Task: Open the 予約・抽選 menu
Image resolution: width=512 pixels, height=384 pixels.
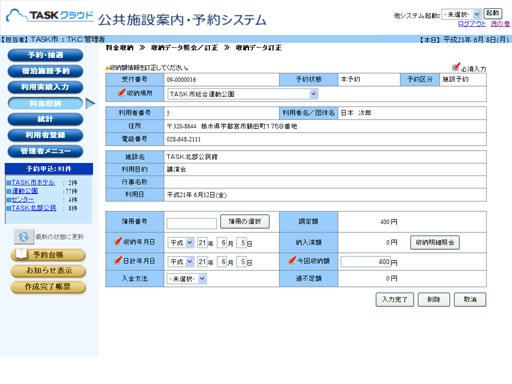Action: coord(45,55)
